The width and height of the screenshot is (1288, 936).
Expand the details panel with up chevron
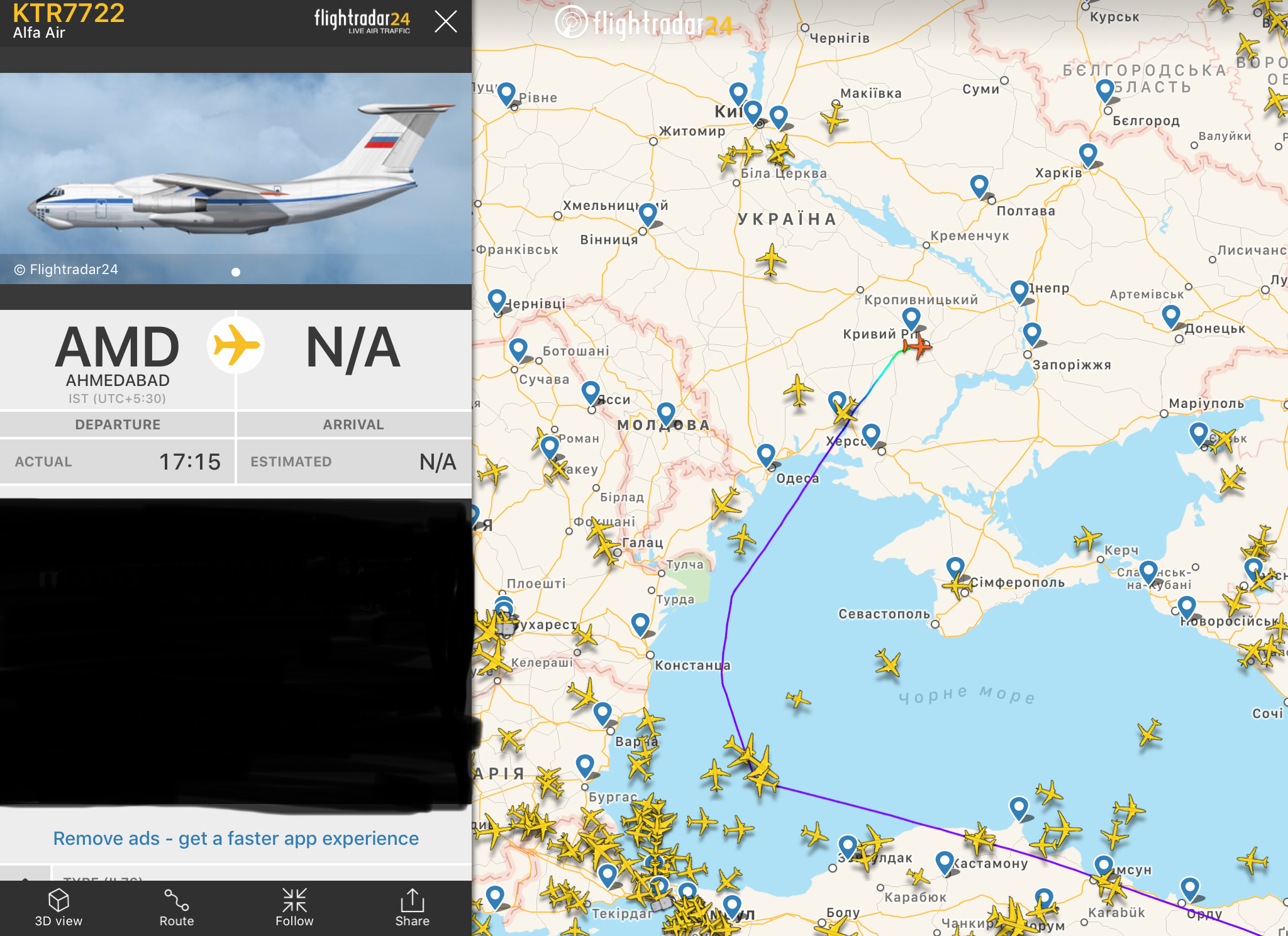pyautogui.click(x=25, y=874)
